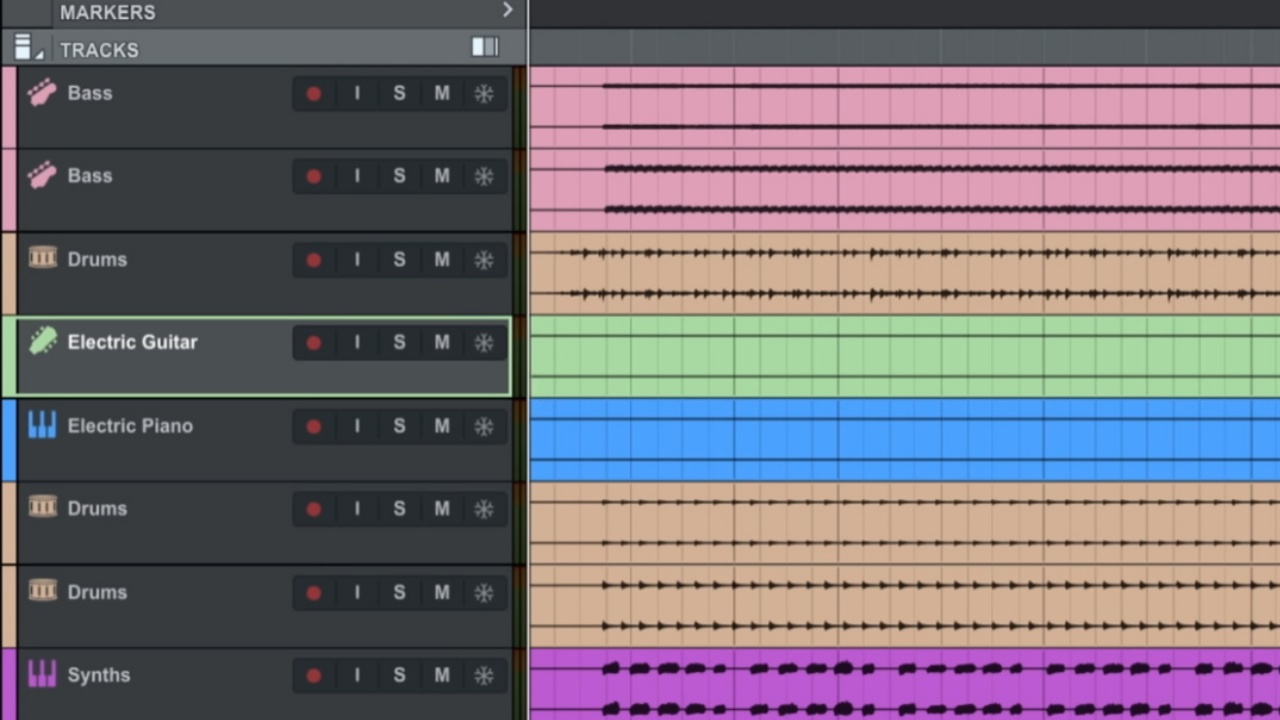Click the blue color strip of Electric Piano
Screen dimensions: 1280x720
(x=9, y=440)
